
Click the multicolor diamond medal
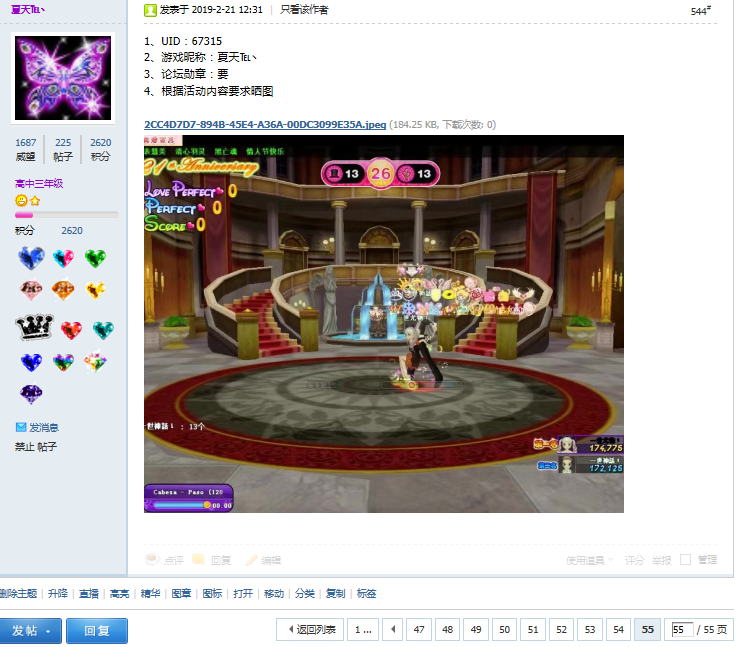click(x=95, y=362)
